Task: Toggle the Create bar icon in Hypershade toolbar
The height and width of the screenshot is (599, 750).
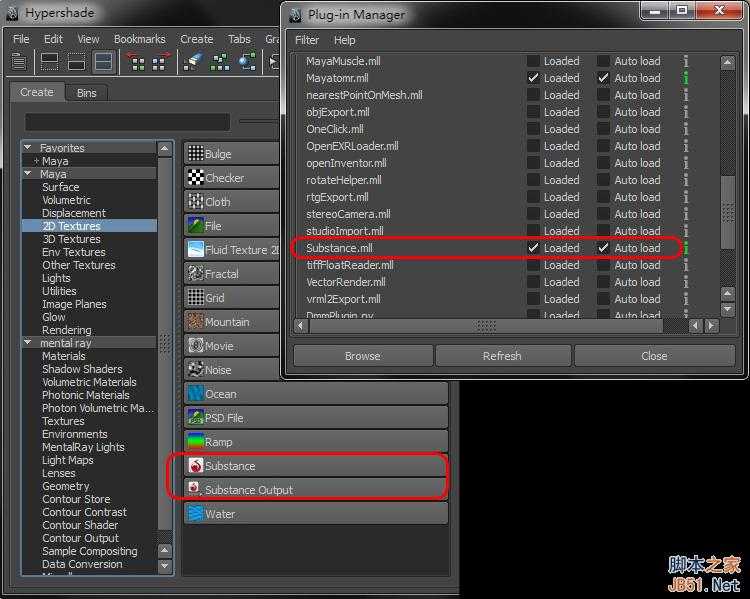Action: point(19,62)
